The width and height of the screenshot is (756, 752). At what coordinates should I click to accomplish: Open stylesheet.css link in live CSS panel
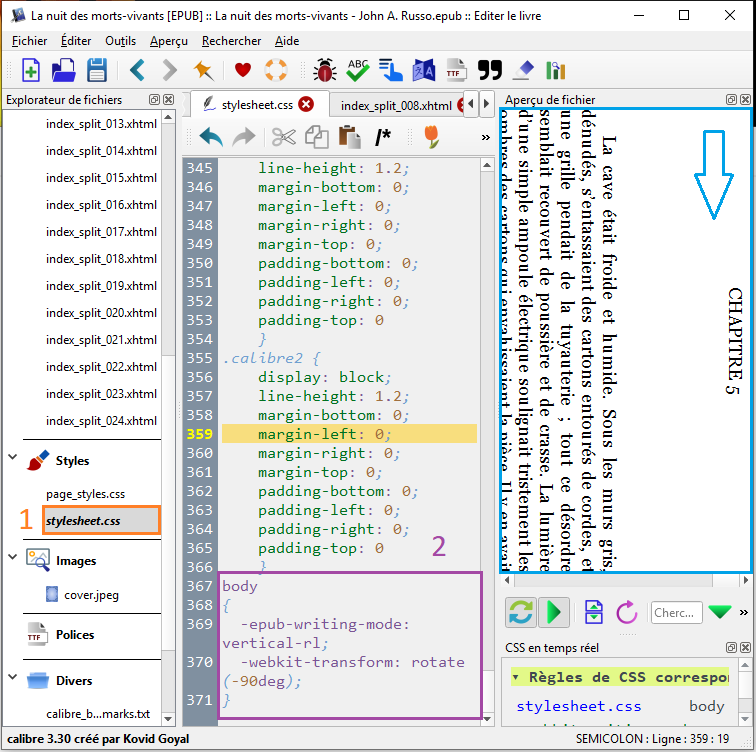(578, 706)
